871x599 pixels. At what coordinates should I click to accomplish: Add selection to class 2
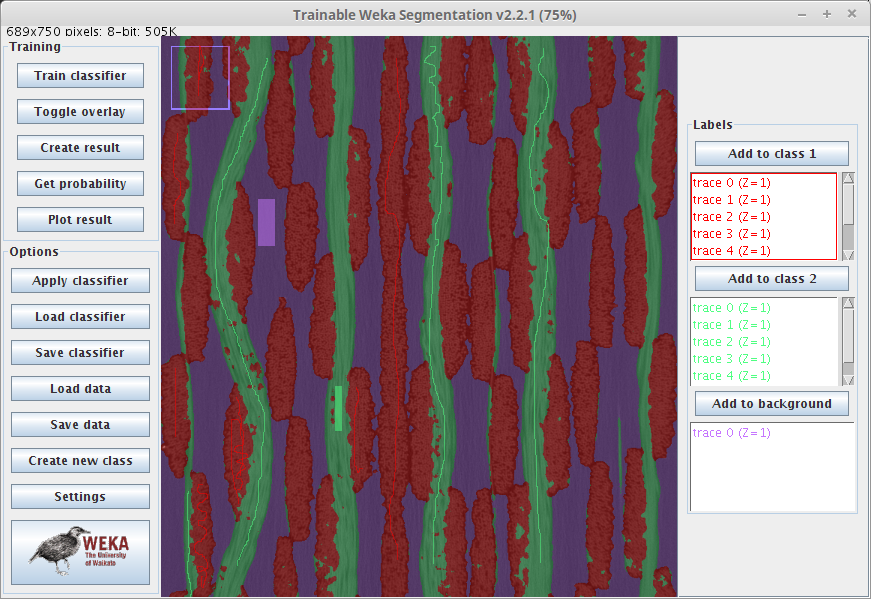click(771, 279)
